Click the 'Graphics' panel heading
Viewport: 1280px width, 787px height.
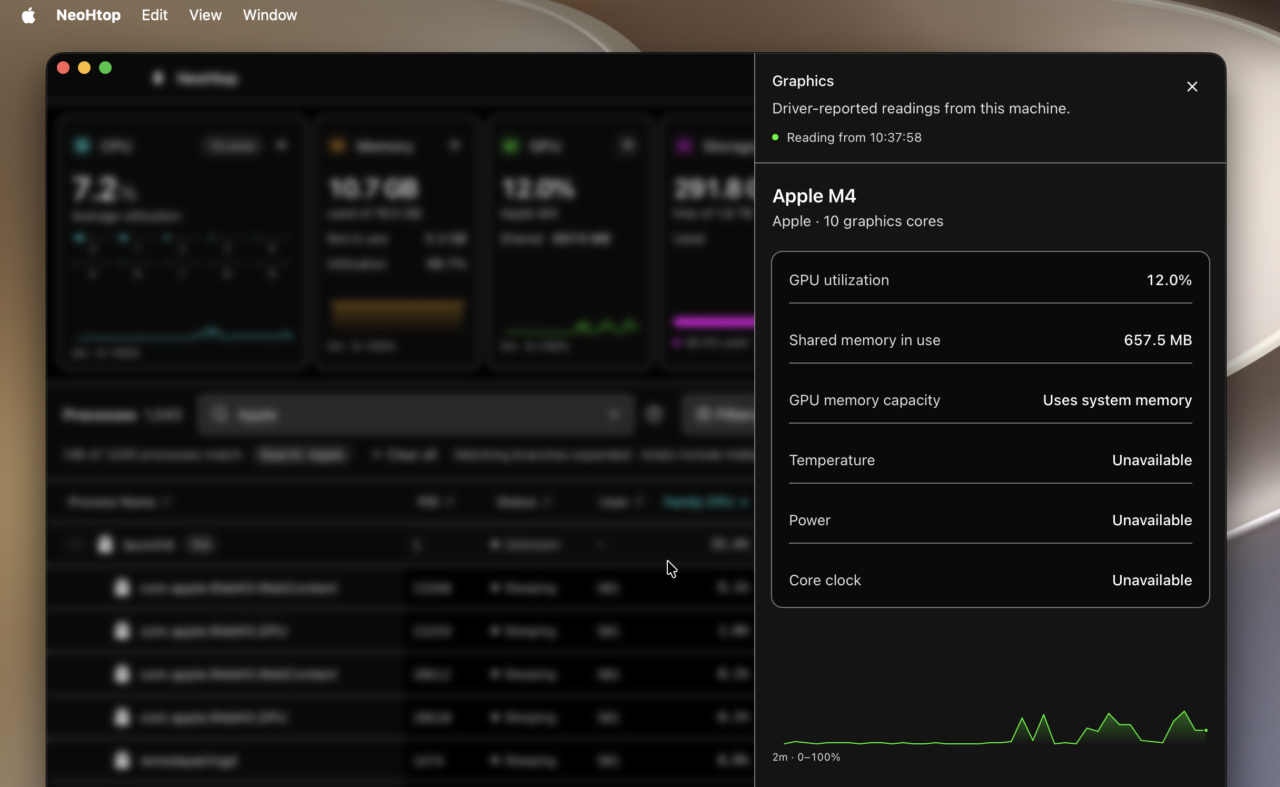803,81
